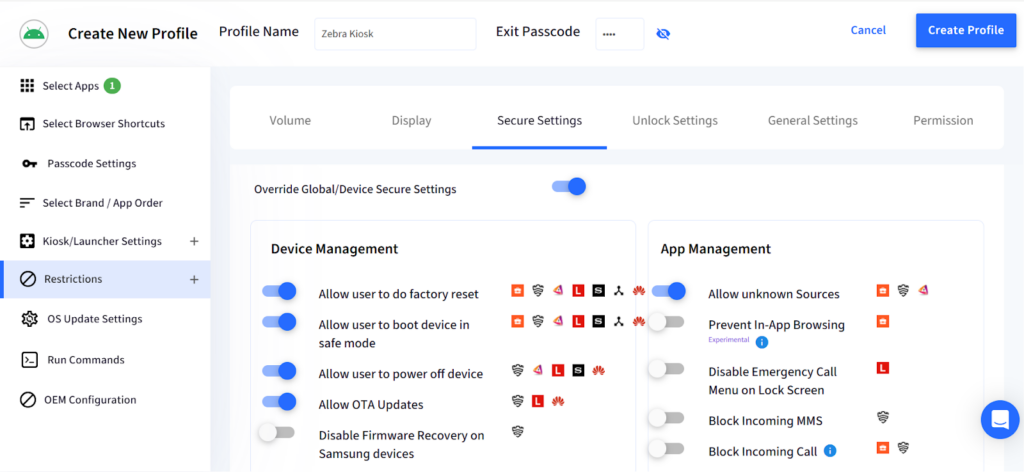The height and width of the screenshot is (472, 1024).
Task: Click black S icon in safe mode row
Action: [598, 321]
